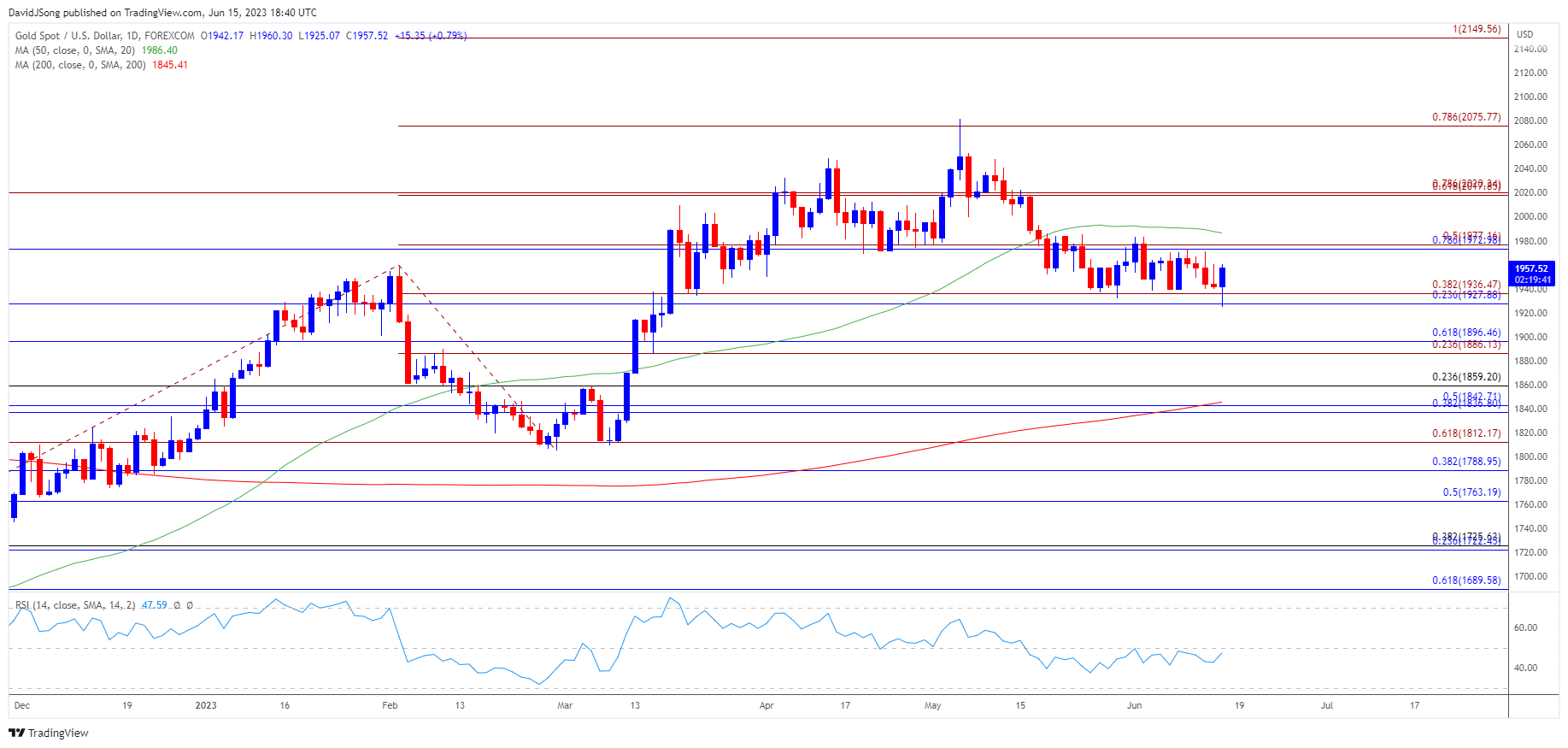This screenshot has width=1568, height=748.
Task: Click the Fibonacci label 0.618(1896.46)
Action: point(1466,333)
